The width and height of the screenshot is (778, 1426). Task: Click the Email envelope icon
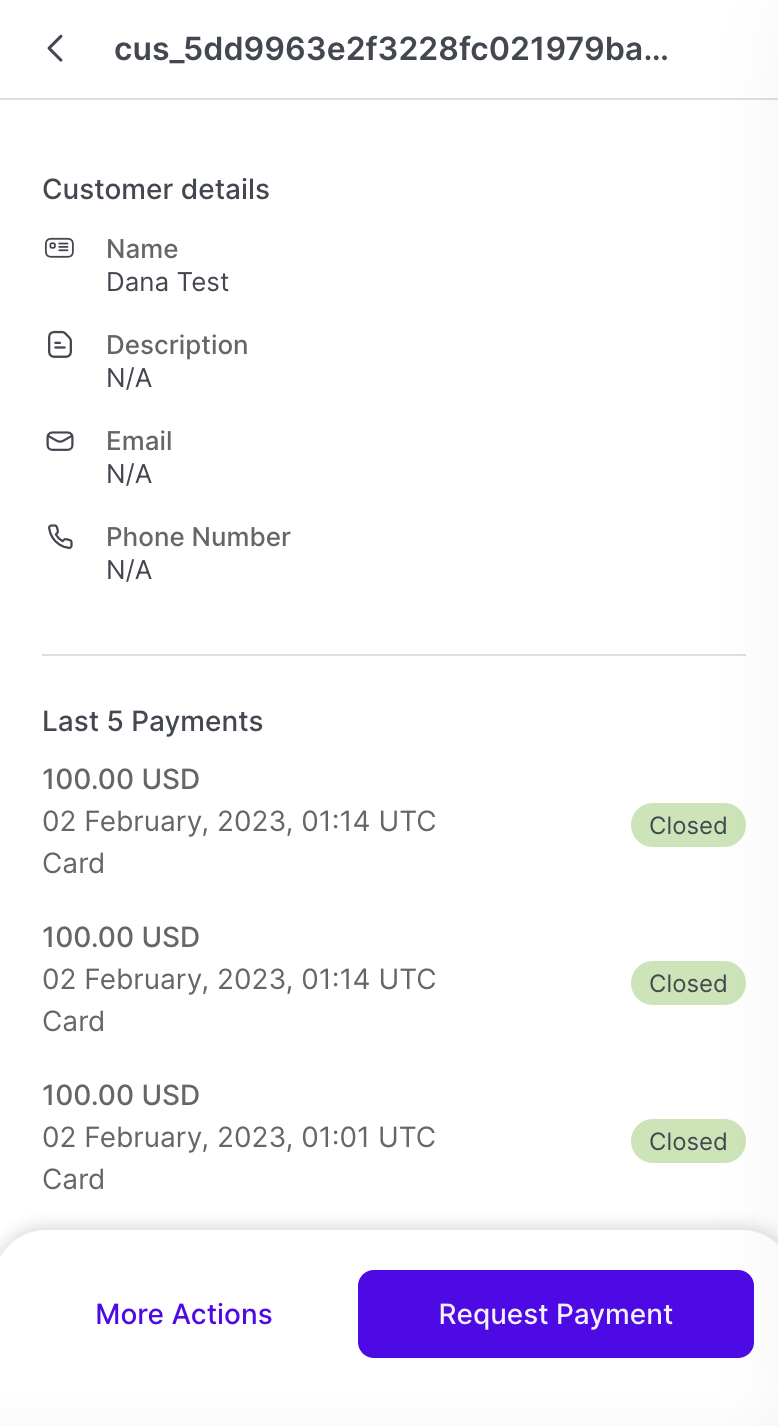tap(60, 441)
